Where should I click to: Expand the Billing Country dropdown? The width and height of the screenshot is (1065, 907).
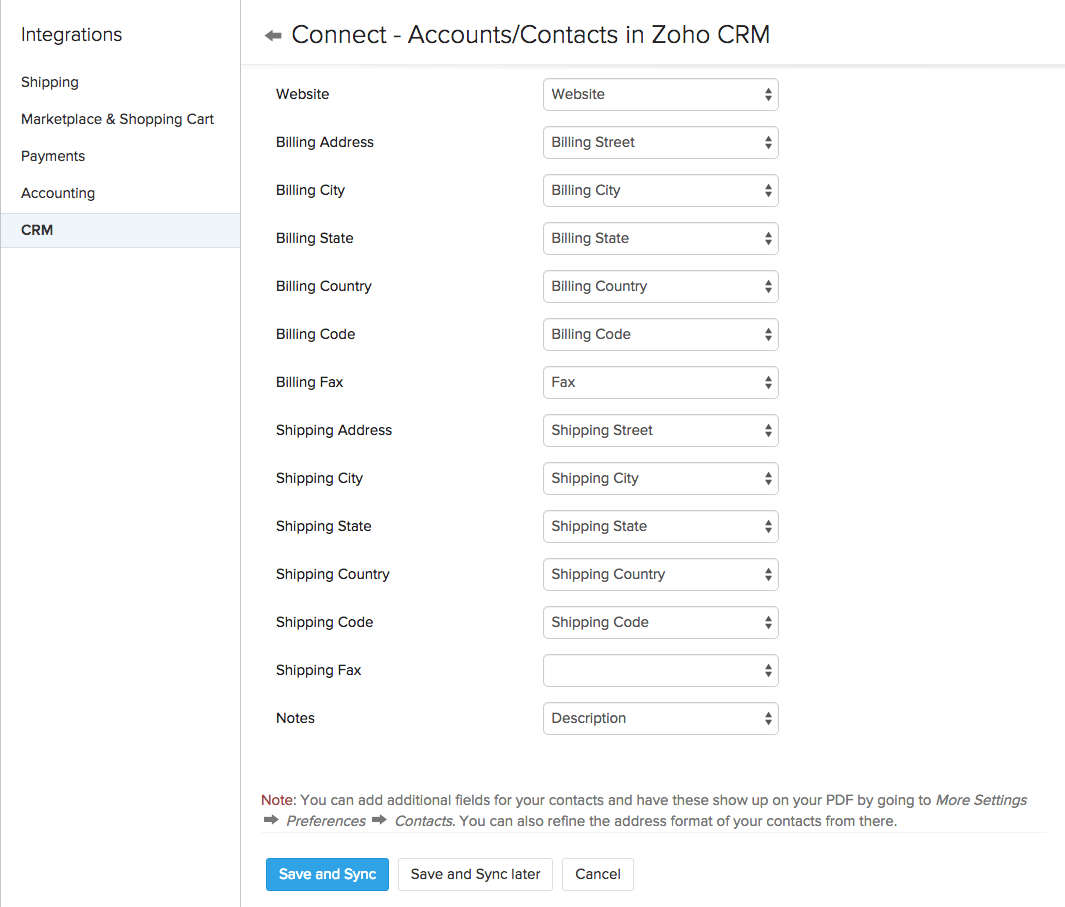coord(660,286)
